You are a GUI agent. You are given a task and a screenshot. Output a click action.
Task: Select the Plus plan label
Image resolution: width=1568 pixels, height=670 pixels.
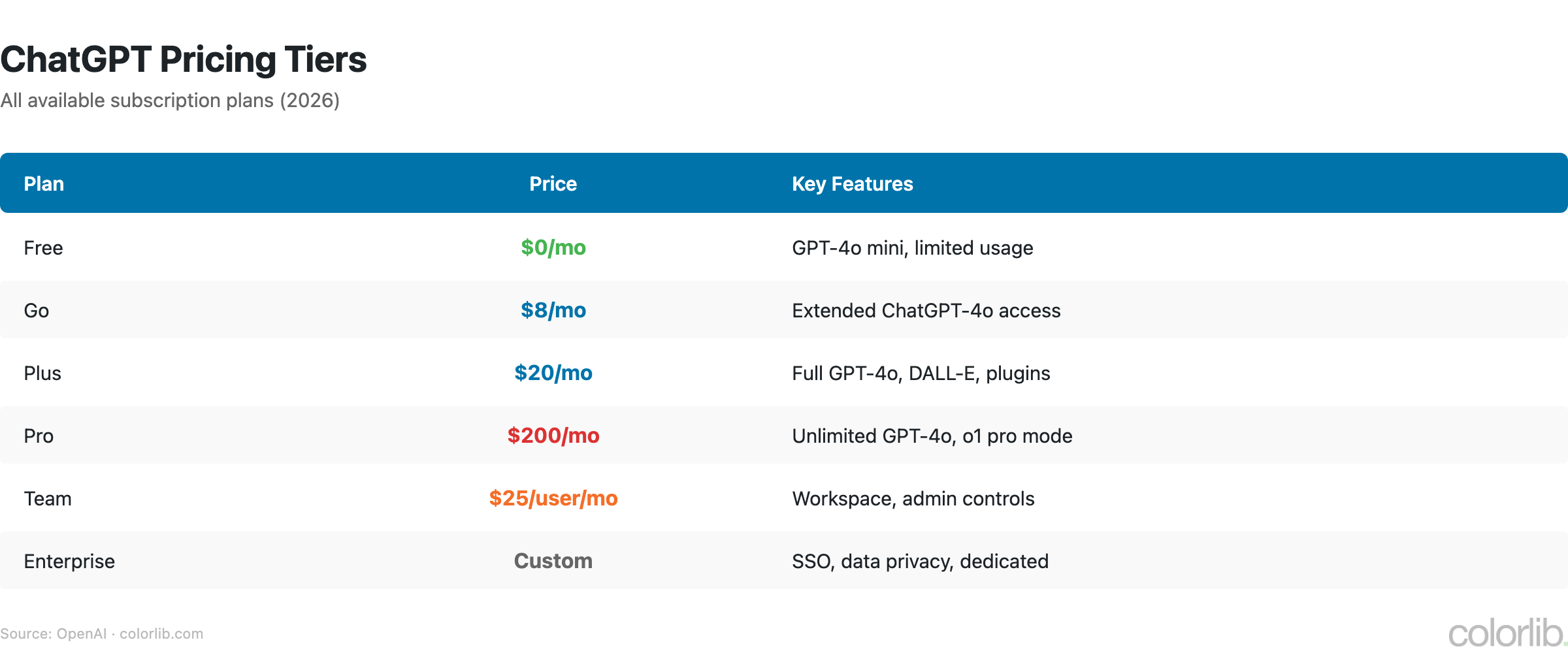pyautogui.click(x=42, y=374)
